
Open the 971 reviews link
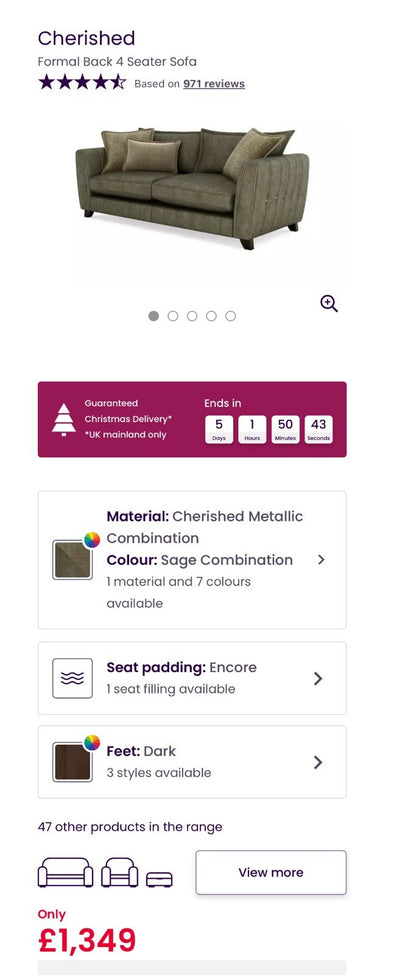(x=214, y=84)
